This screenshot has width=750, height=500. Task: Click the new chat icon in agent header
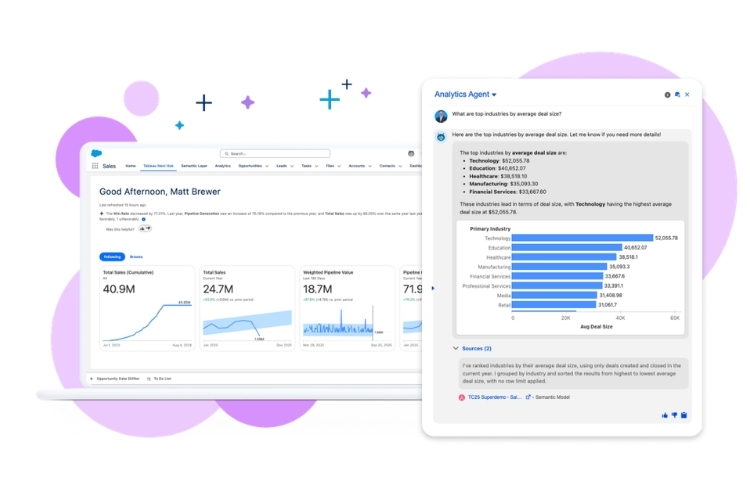coord(677,95)
